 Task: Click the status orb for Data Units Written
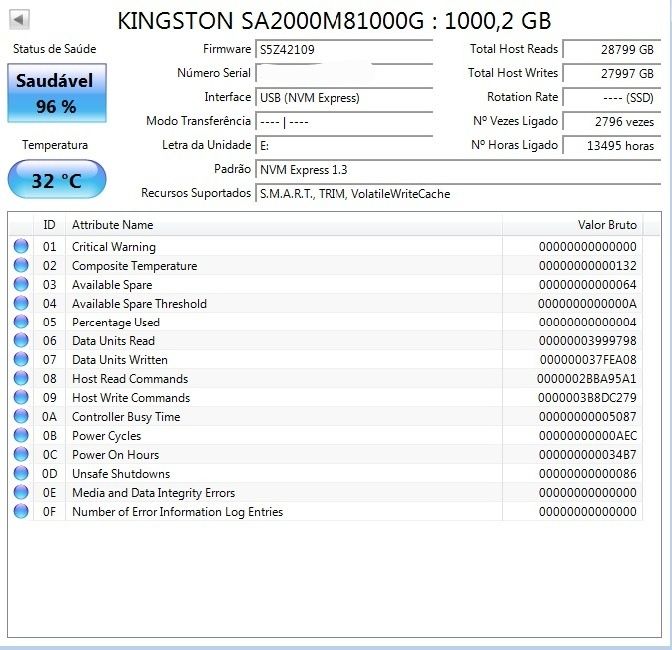pos(21,359)
